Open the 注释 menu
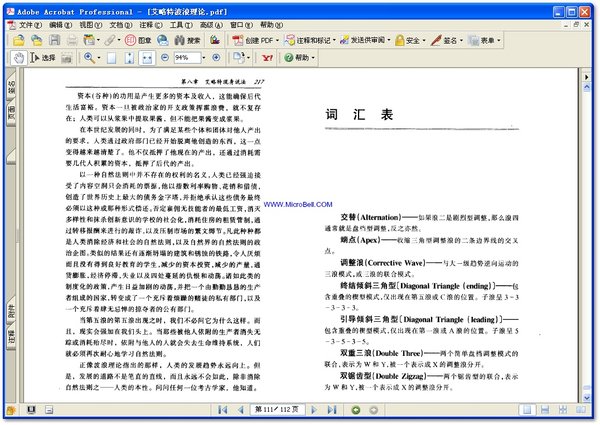Image resolution: width=600 pixels, height=425 pixels. pyautogui.click(x=151, y=25)
